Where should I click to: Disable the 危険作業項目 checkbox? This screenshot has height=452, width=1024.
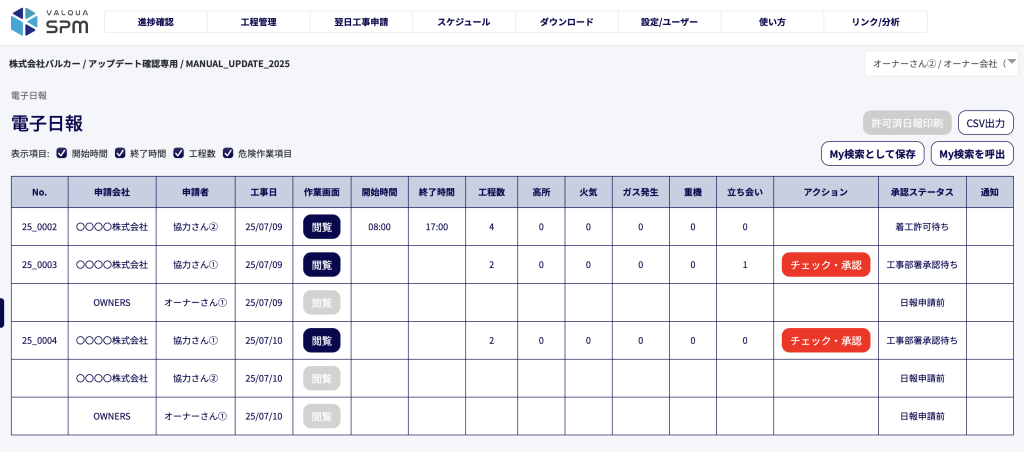pos(228,153)
